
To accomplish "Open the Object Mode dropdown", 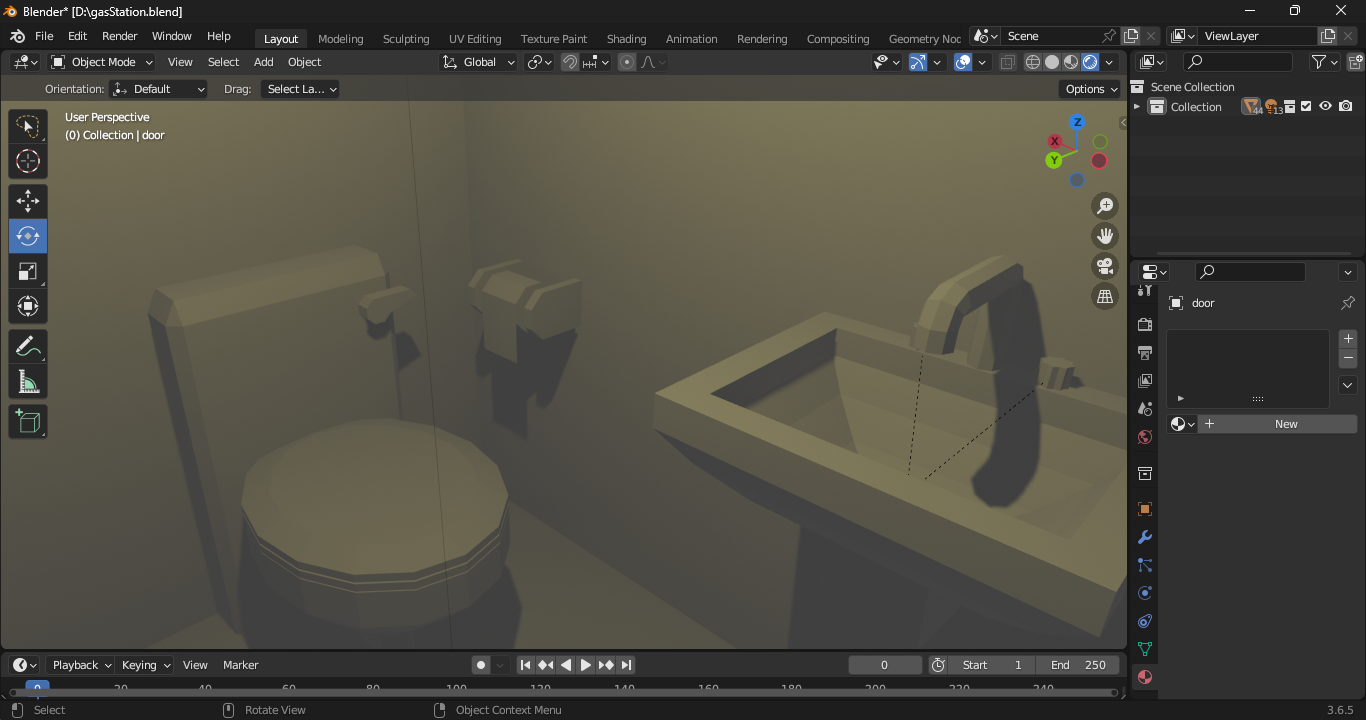I will [102, 62].
